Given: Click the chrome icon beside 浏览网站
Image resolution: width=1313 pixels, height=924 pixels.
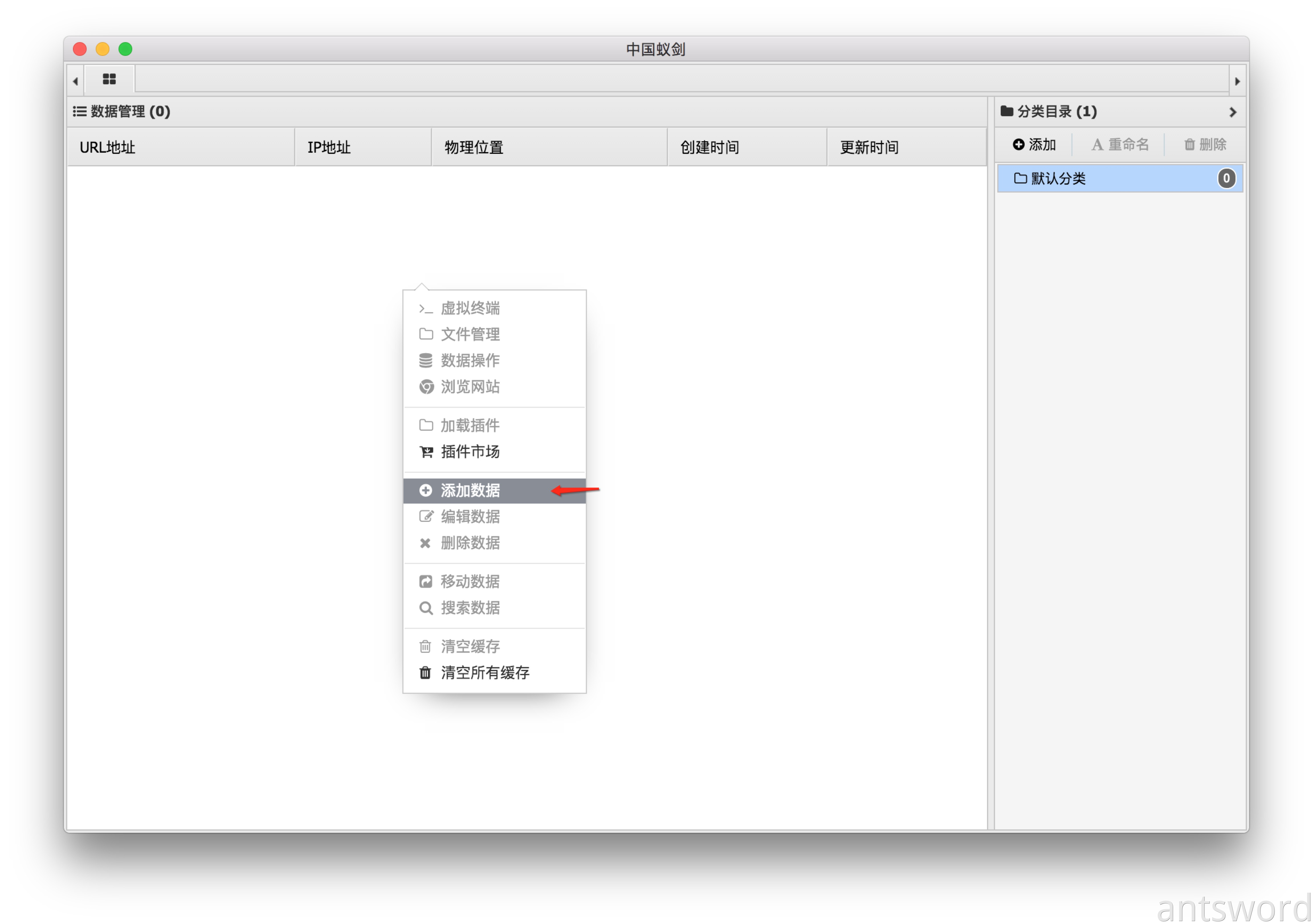Looking at the screenshot, I should click(426, 387).
